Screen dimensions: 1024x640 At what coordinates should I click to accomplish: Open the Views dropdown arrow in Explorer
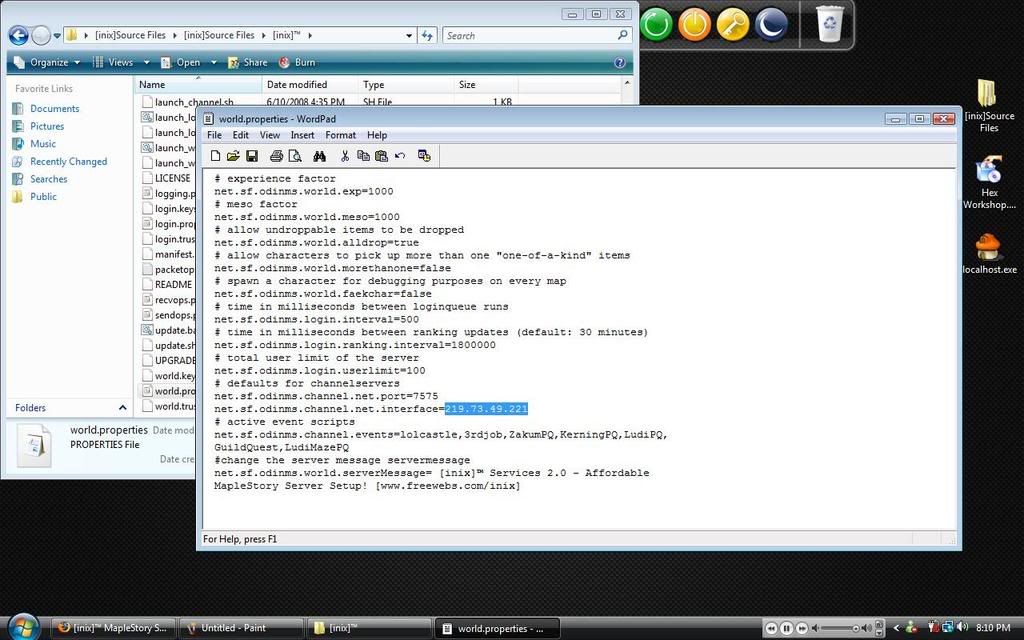point(146,63)
